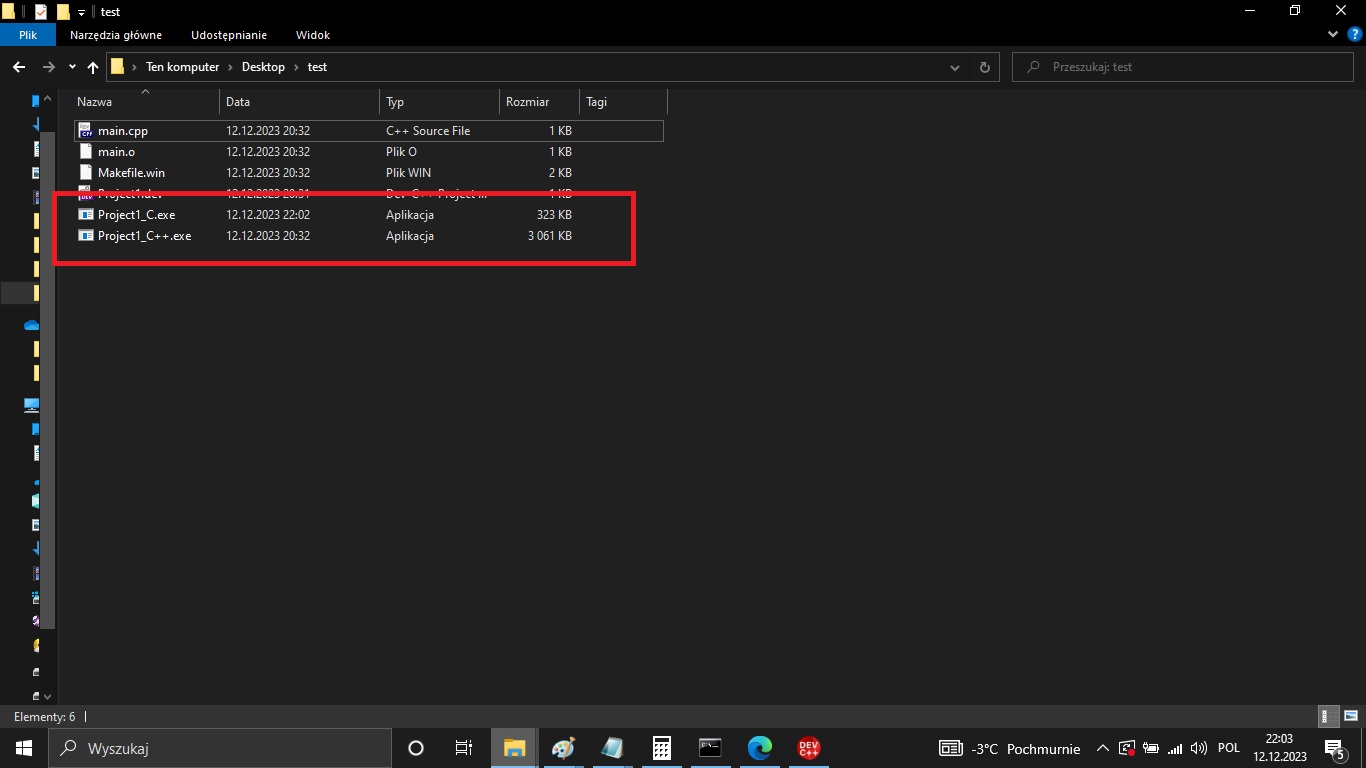
Task: Click the test breadcrumb segment
Action: tap(317, 67)
